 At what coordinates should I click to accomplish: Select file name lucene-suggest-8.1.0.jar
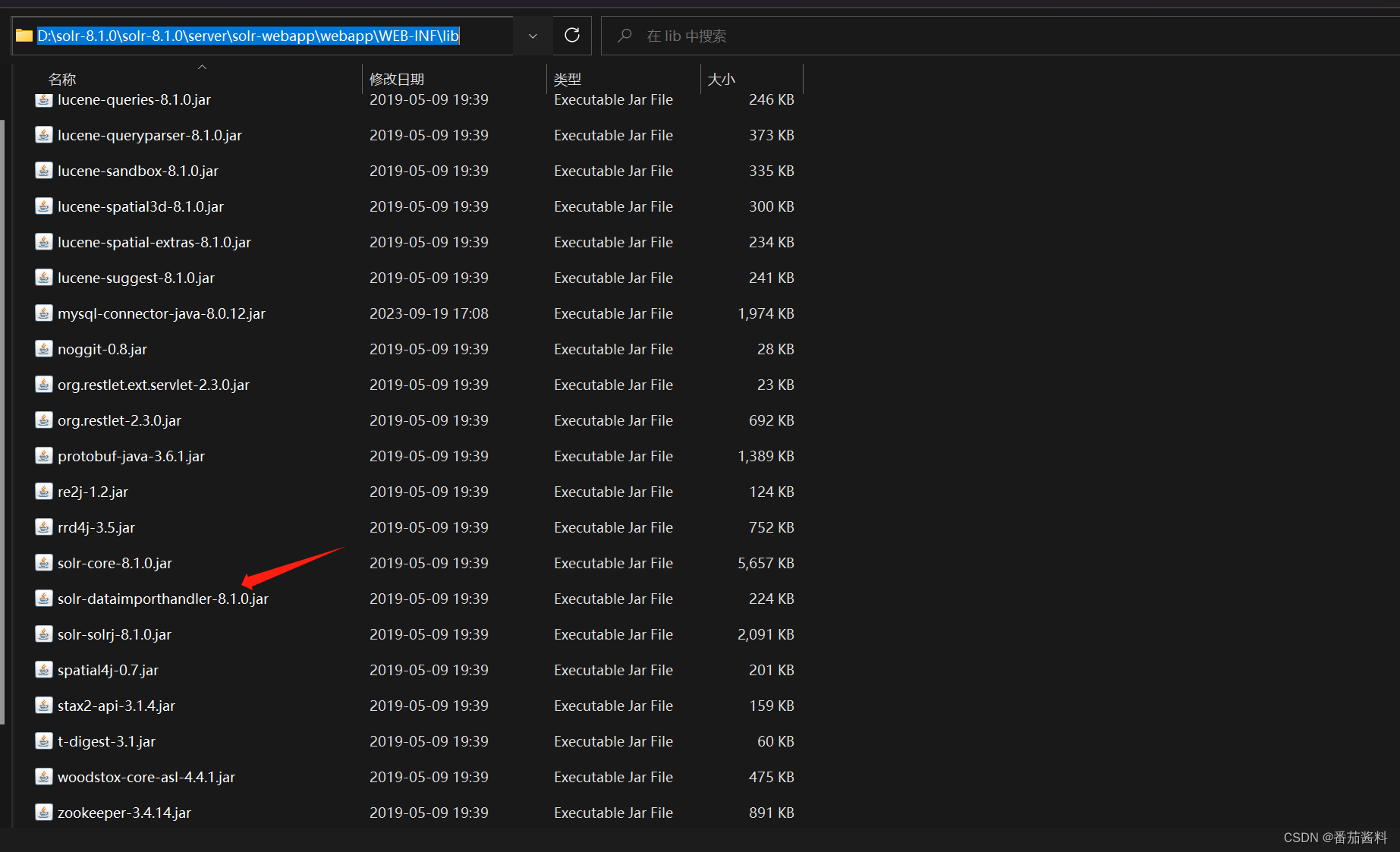coord(137,278)
